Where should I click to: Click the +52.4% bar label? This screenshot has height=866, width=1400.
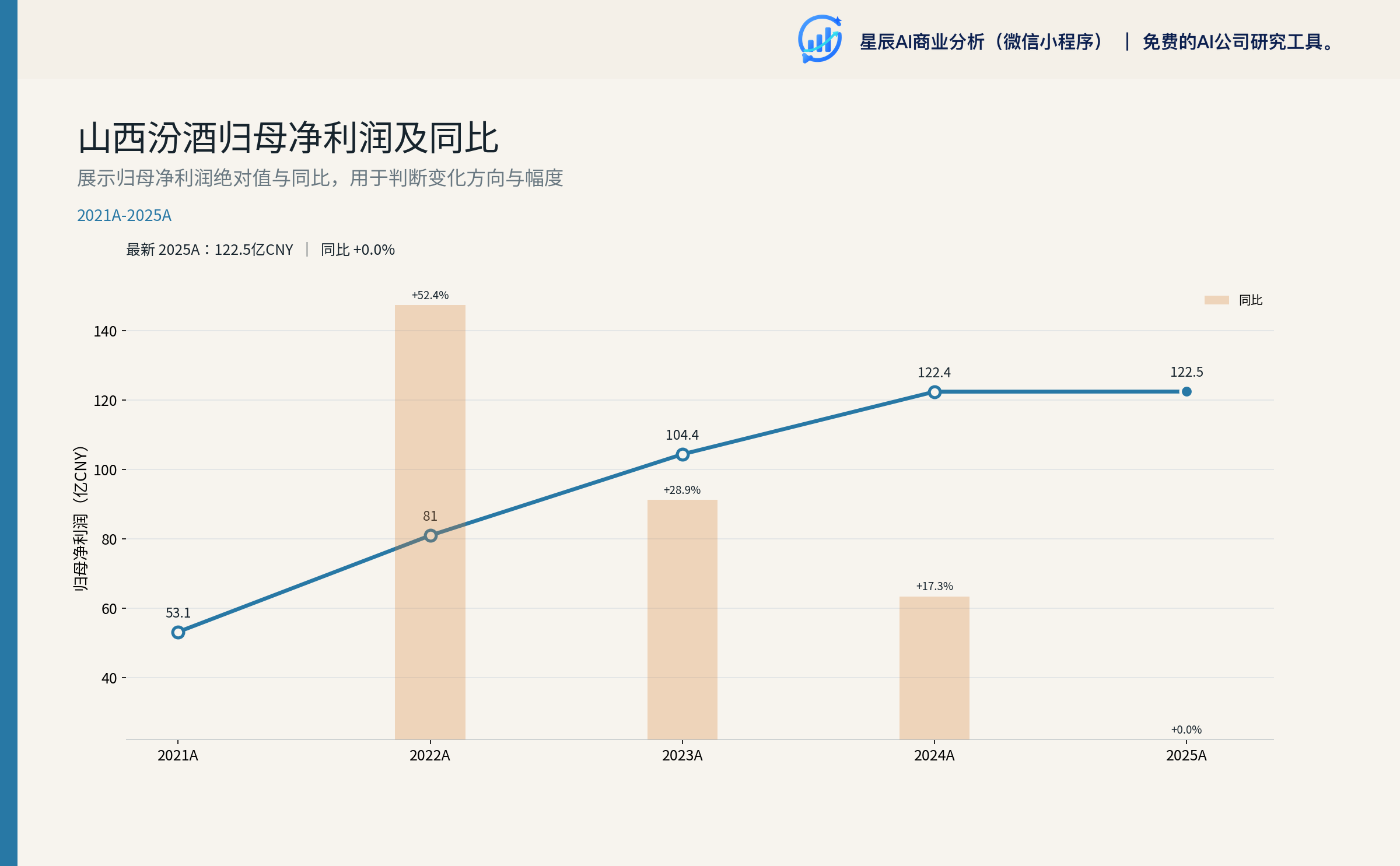click(430, 295)
